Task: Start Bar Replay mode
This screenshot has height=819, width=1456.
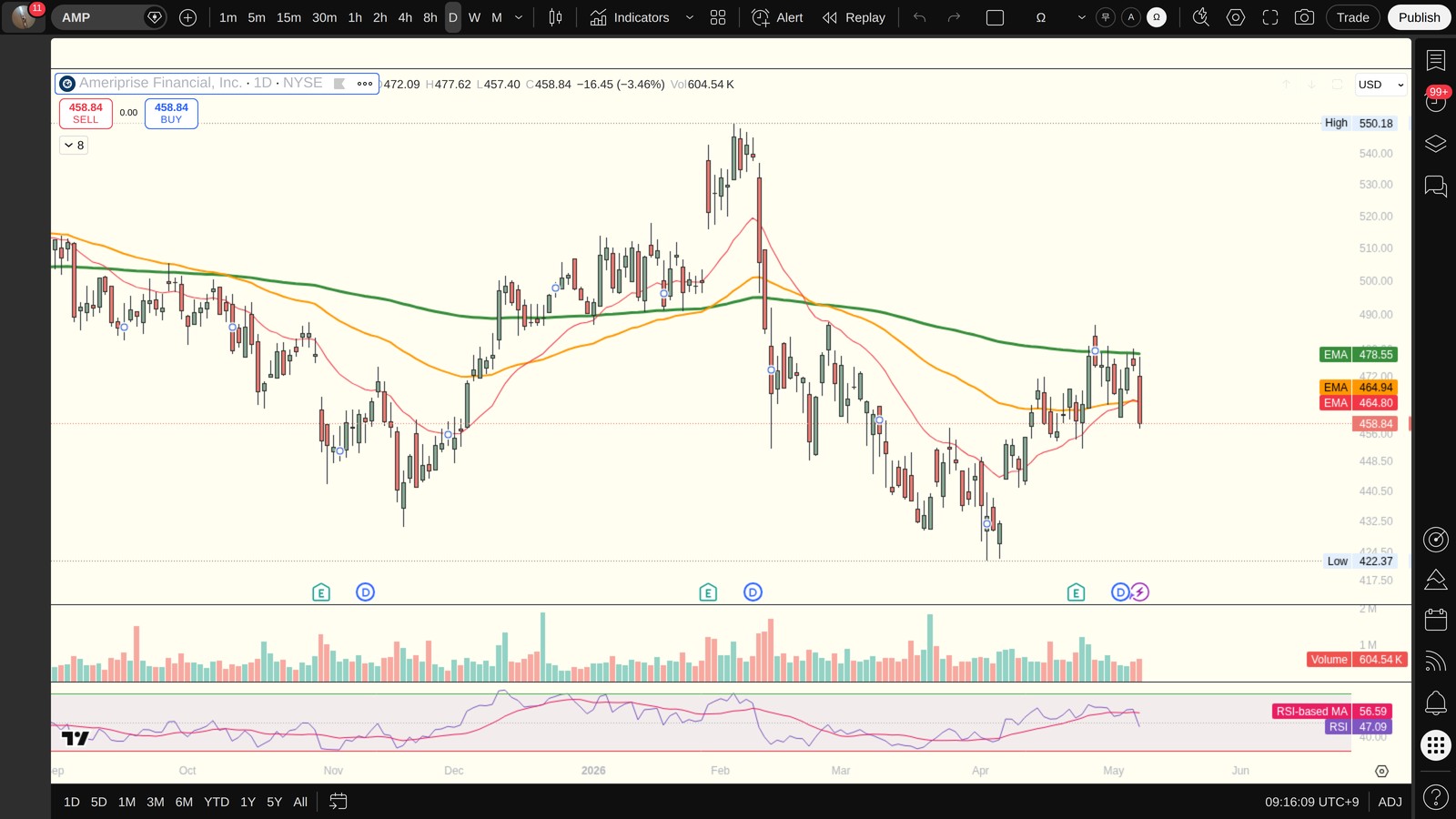Action: coord(854,17)
